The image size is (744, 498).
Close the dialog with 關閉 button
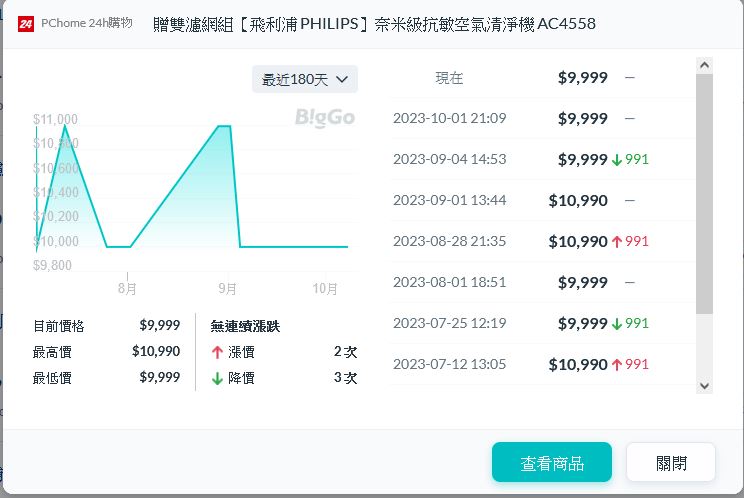(671, 463)
